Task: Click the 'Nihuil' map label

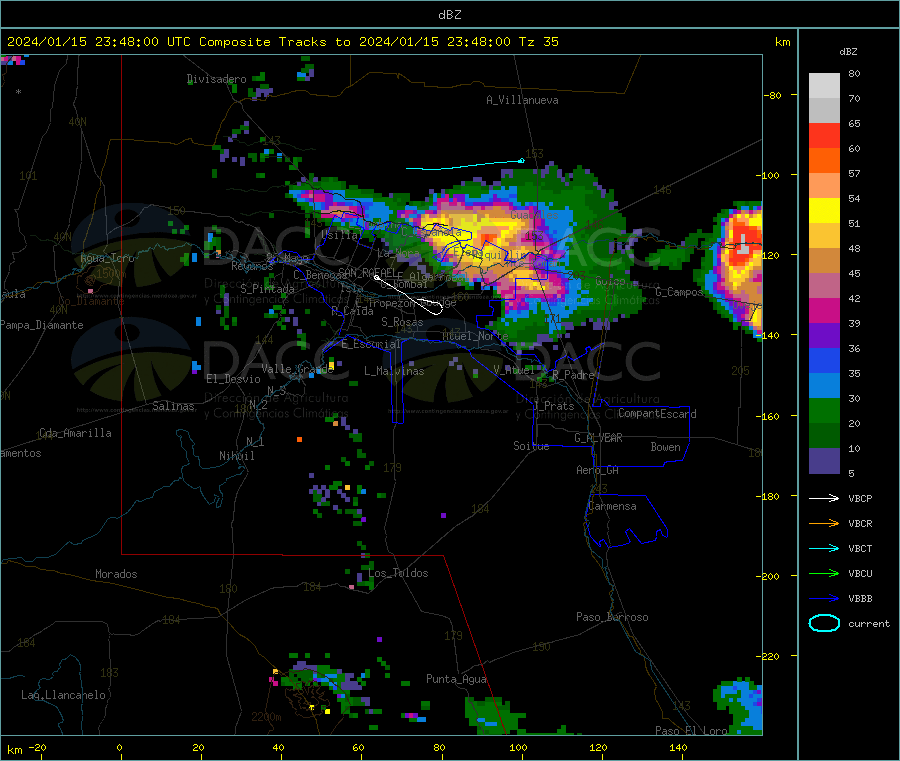Action: click(x=236, y=456)
